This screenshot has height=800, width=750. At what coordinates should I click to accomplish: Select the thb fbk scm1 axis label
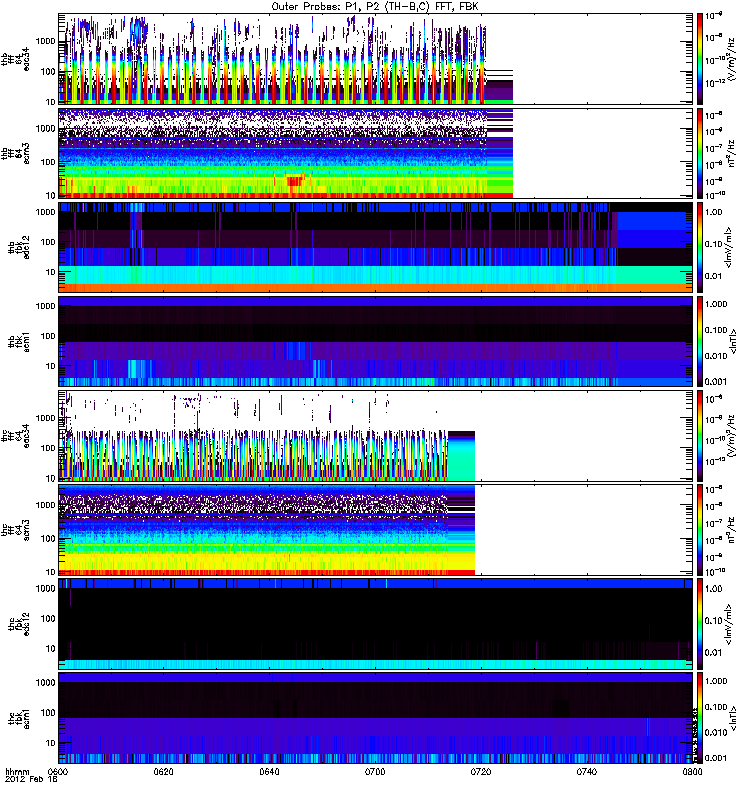coord(19,341)
